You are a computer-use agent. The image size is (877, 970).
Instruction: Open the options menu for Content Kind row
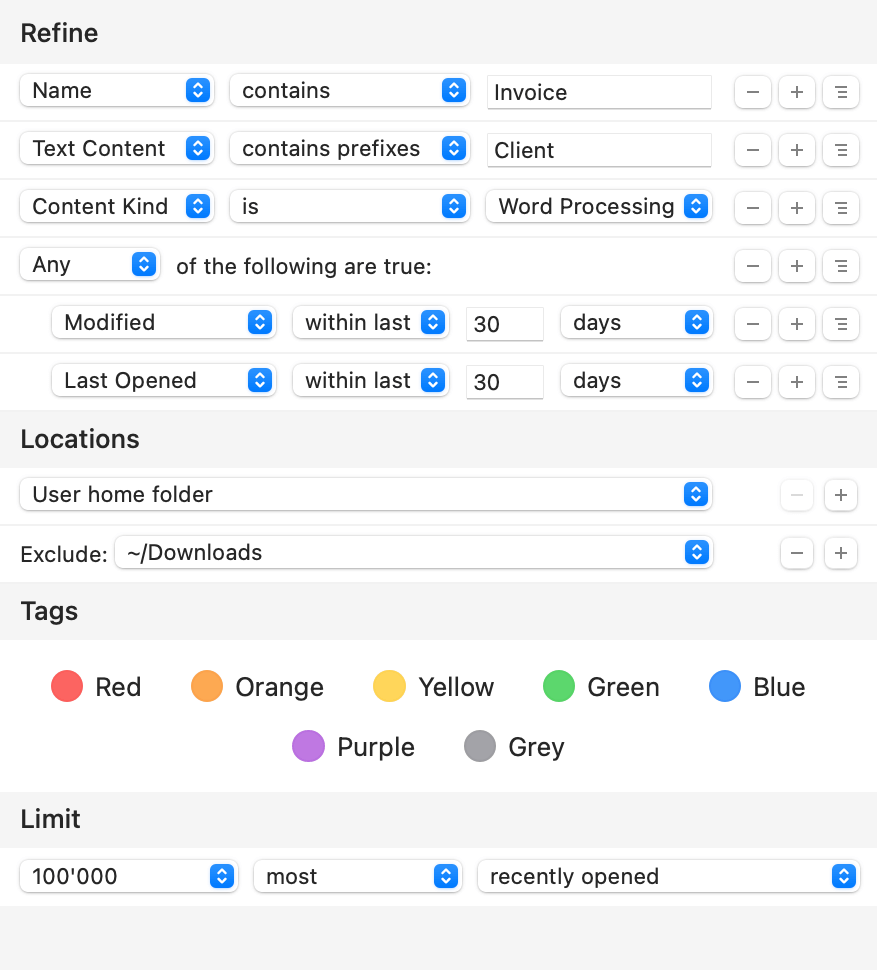(x=840, y=208)
